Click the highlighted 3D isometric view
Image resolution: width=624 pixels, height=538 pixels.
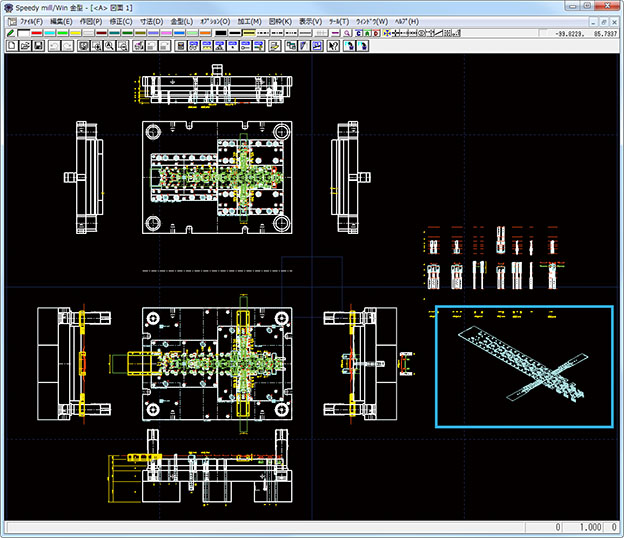524,366
